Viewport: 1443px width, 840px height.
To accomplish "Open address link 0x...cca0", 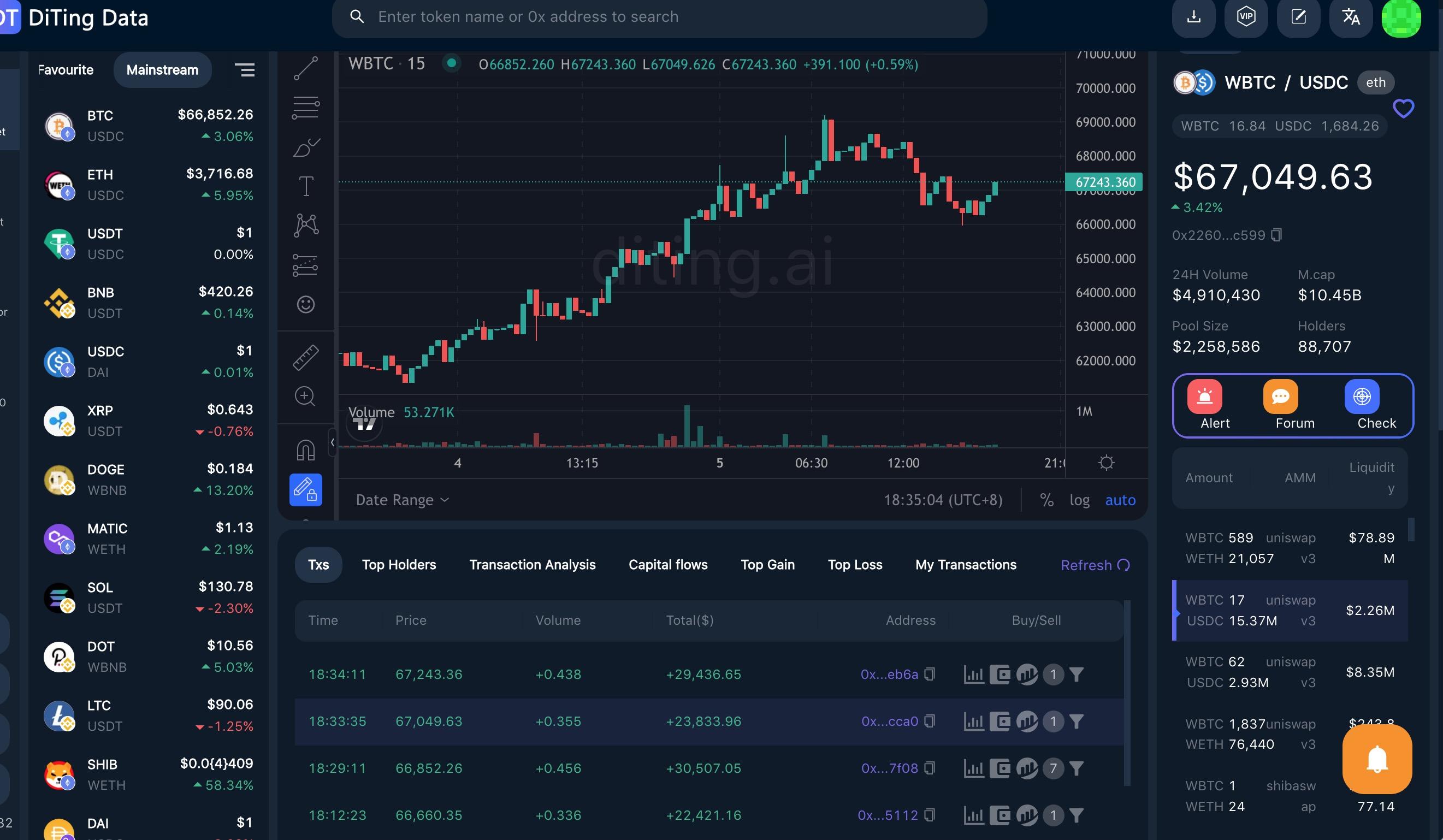I will point(889,721).
